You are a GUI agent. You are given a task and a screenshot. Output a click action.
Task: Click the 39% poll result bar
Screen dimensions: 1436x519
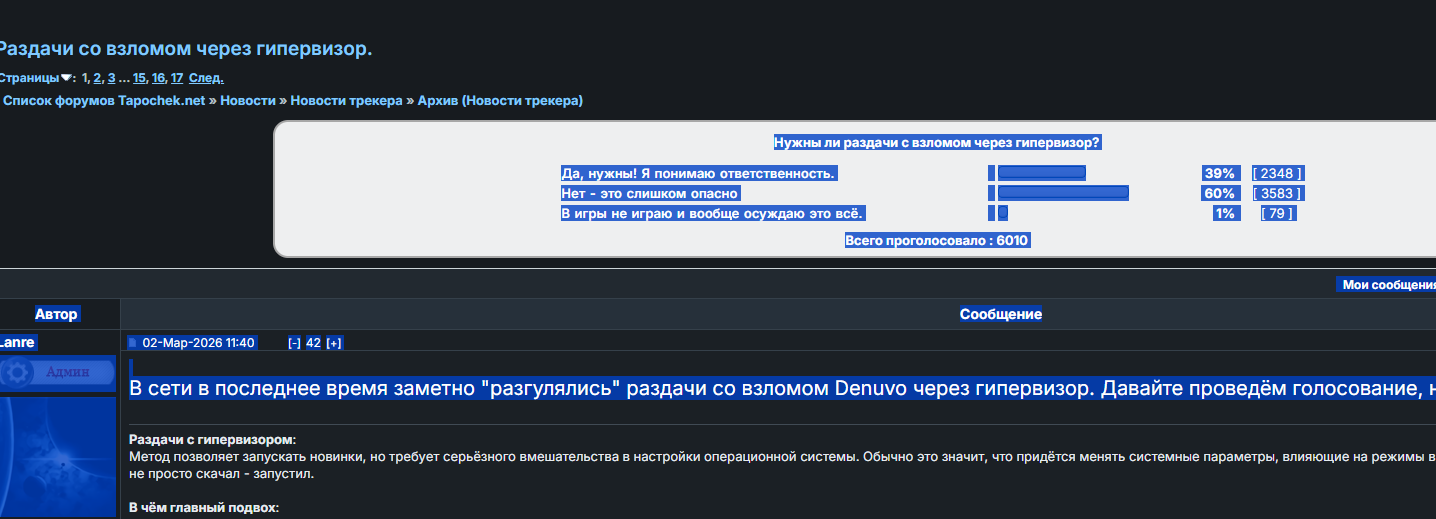tap(1041, 173)
